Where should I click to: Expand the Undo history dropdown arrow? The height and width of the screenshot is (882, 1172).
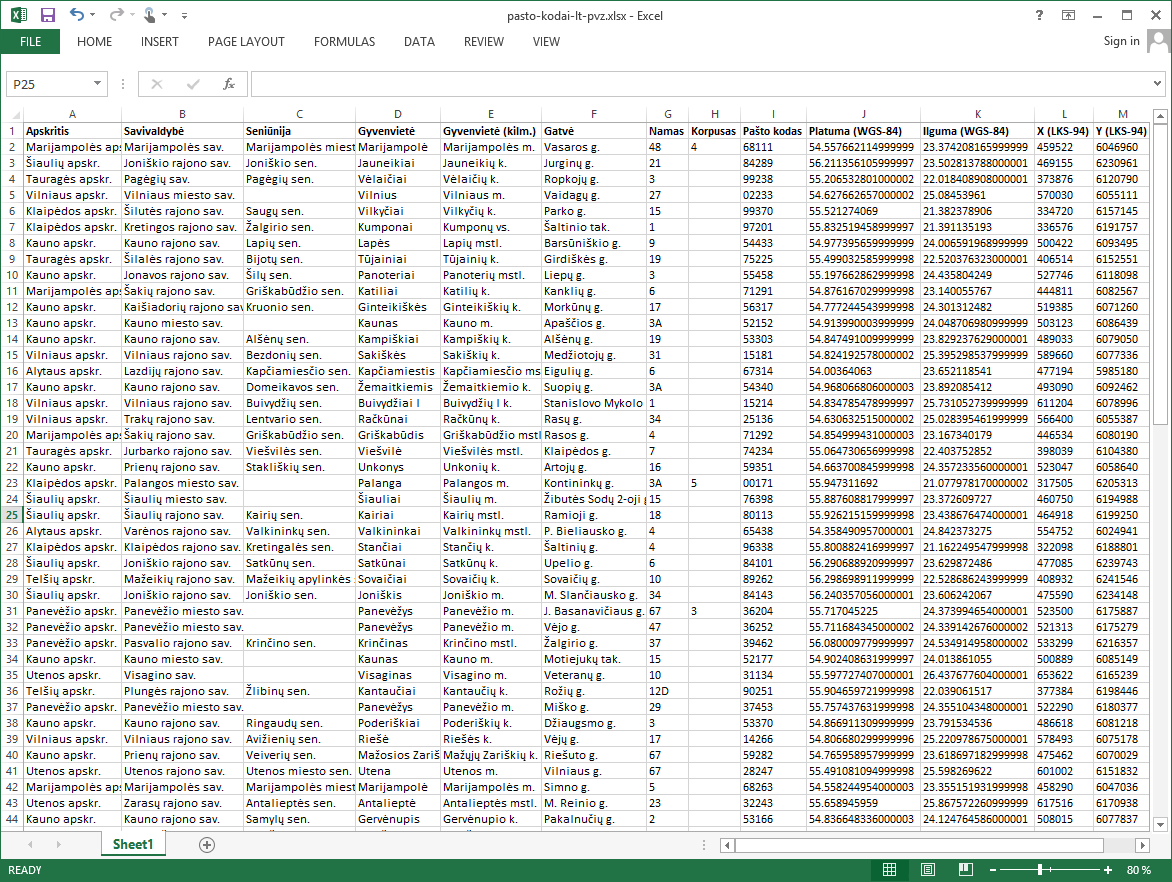coord(93,15)
